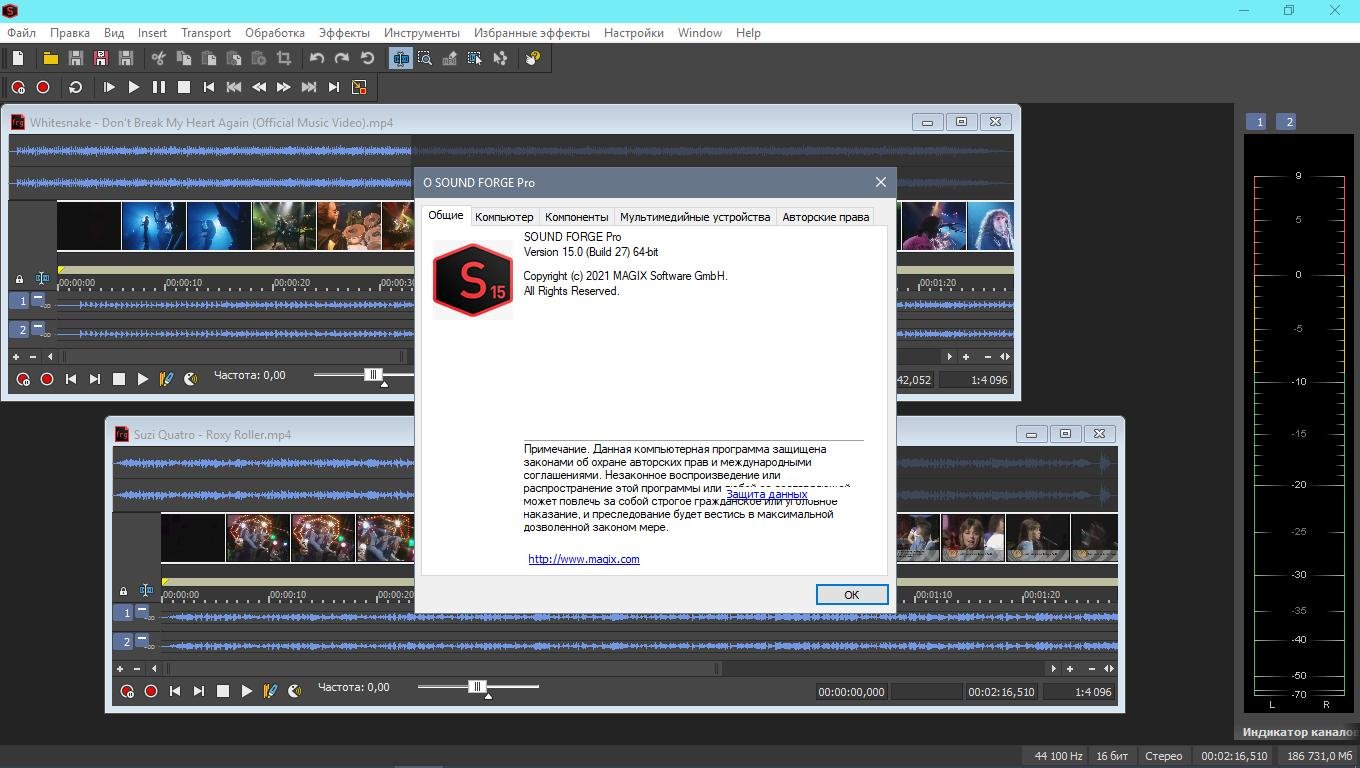Toggle the lock icon in Suzi Quatro window
1360x768 pixels.
(x=124, y=591)
